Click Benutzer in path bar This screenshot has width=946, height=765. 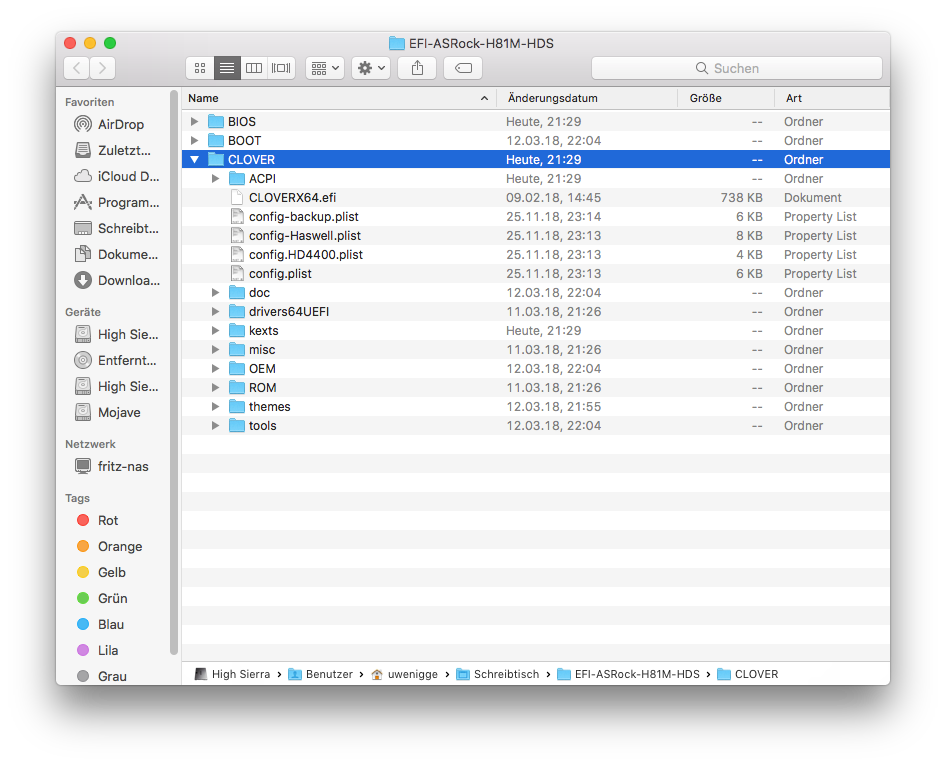tap(321, 675)
